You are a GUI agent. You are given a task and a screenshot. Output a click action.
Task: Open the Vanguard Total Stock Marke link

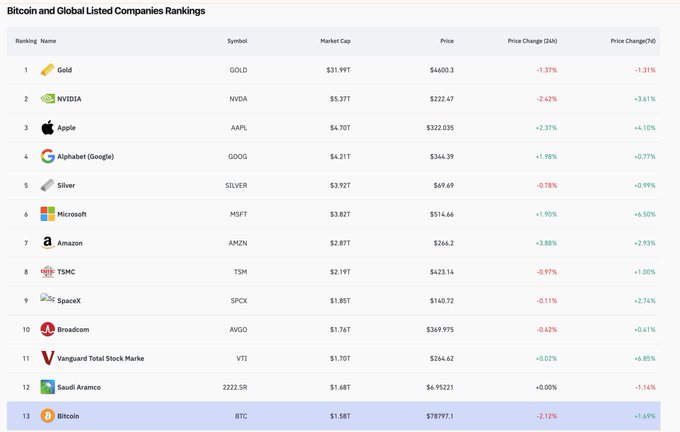[x=101, y=358]
